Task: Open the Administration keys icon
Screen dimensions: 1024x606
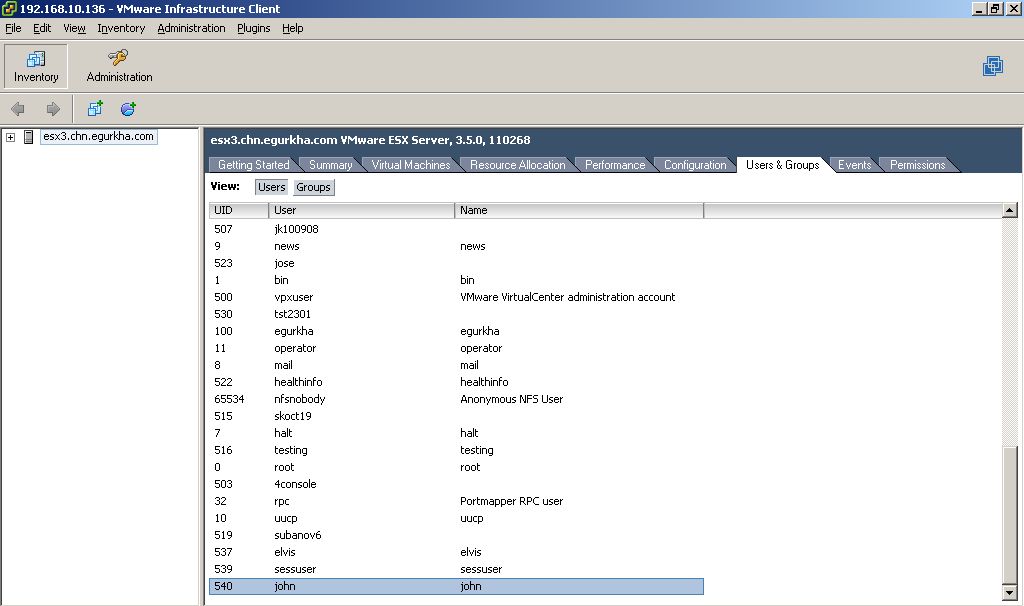Action: 118,57
